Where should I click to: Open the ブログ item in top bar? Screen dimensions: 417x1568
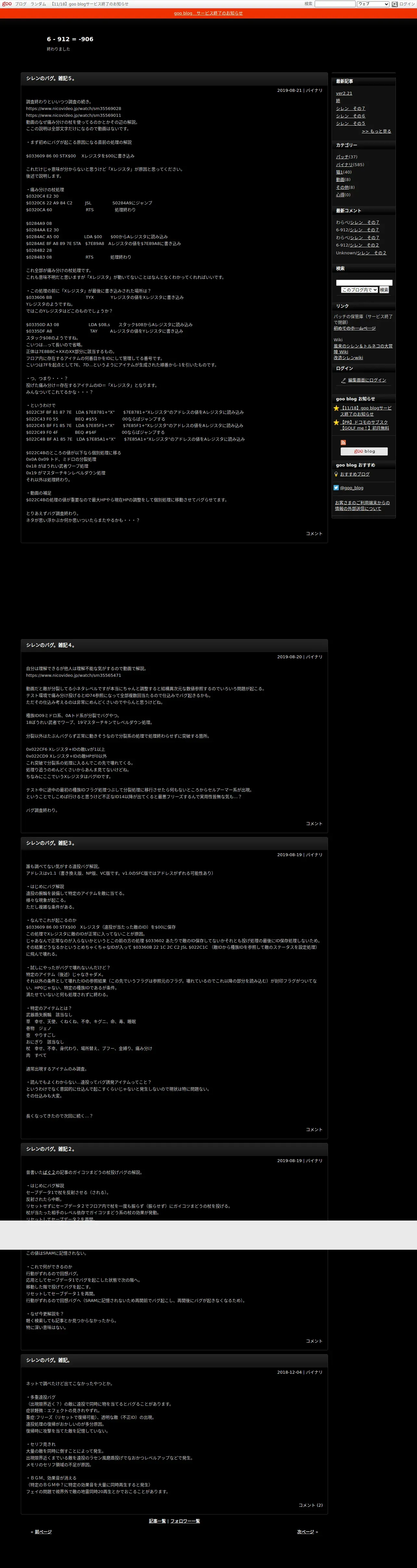(21, 4)
